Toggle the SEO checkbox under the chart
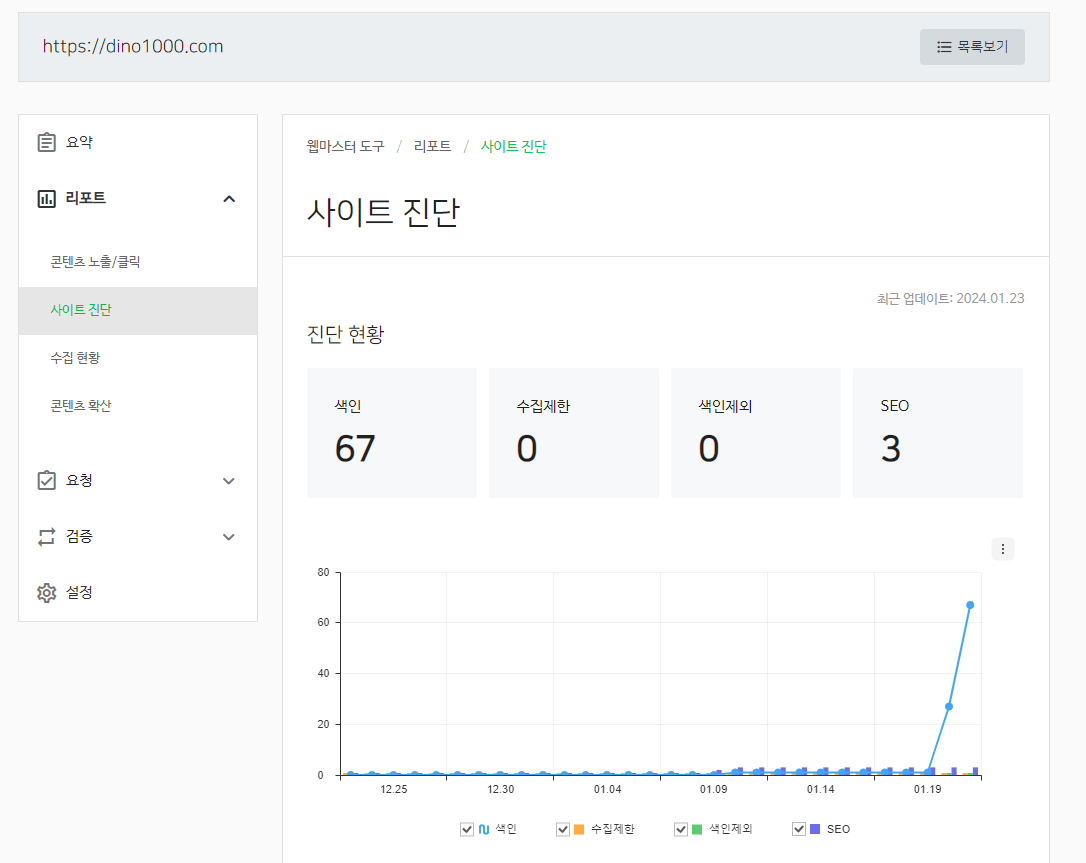Viewport: 1086px width, 863px height. coord(798,828)
